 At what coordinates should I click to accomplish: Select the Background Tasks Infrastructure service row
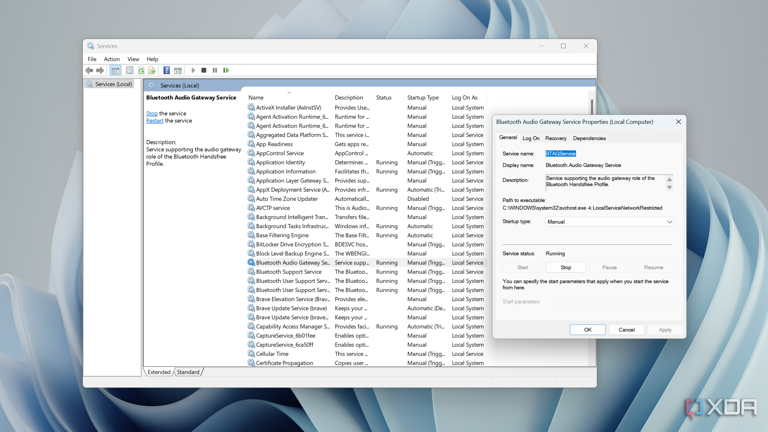366,226
